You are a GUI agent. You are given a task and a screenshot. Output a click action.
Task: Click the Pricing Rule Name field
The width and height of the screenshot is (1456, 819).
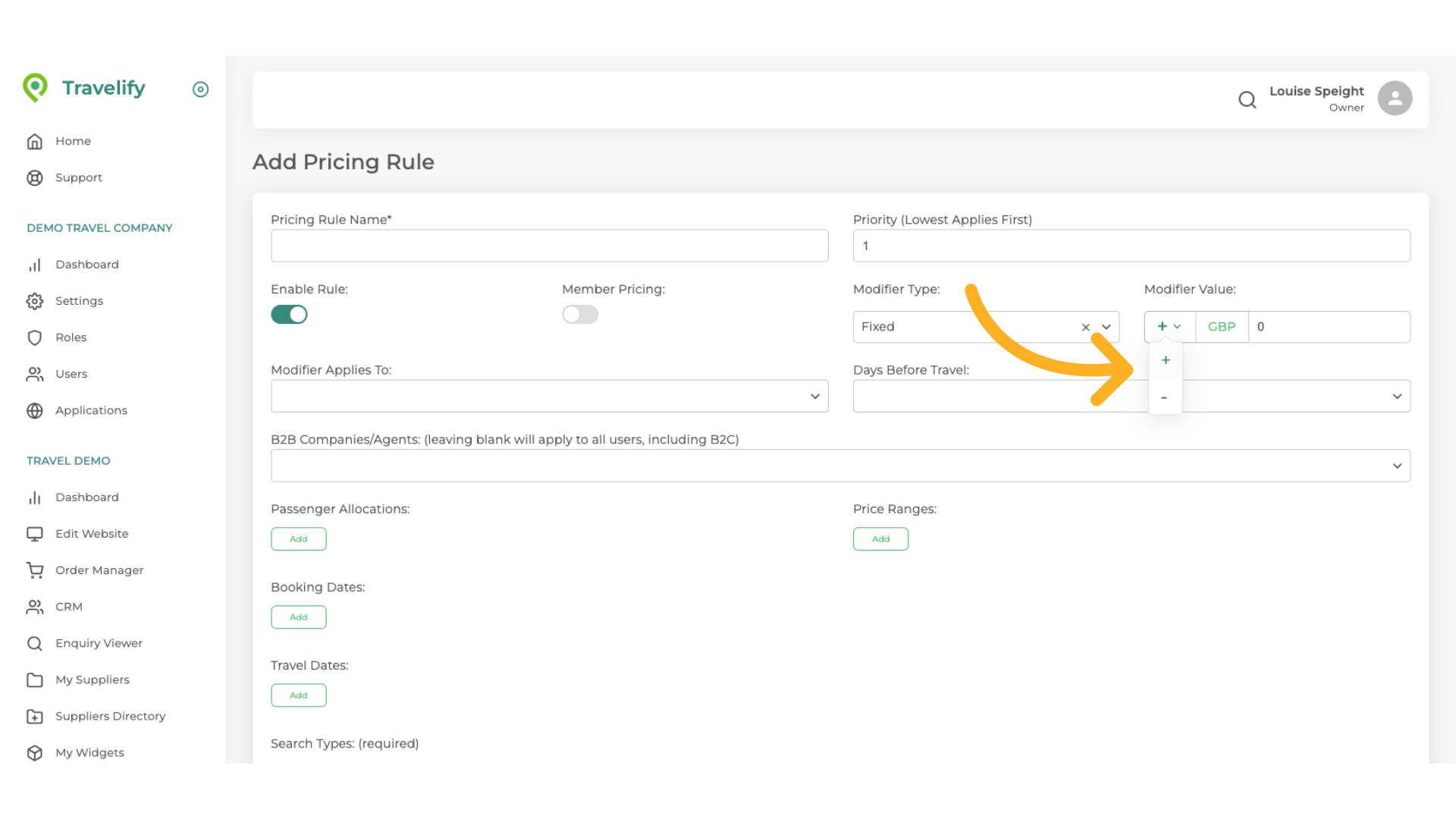coord(549,245)
